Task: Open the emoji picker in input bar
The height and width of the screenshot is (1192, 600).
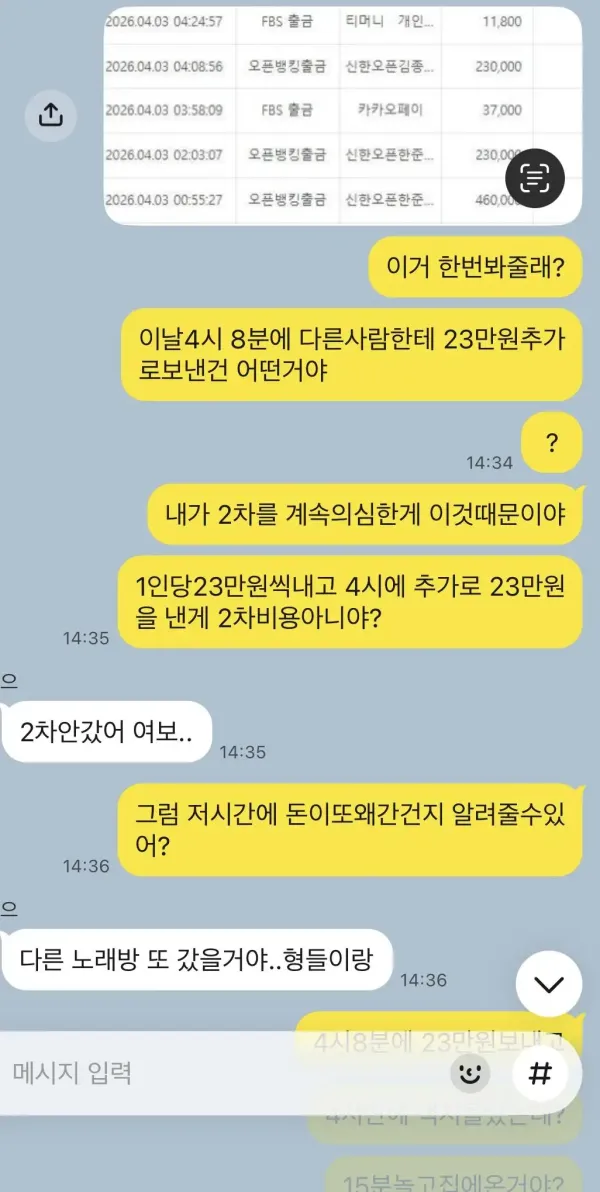Action: (470, 1073)
